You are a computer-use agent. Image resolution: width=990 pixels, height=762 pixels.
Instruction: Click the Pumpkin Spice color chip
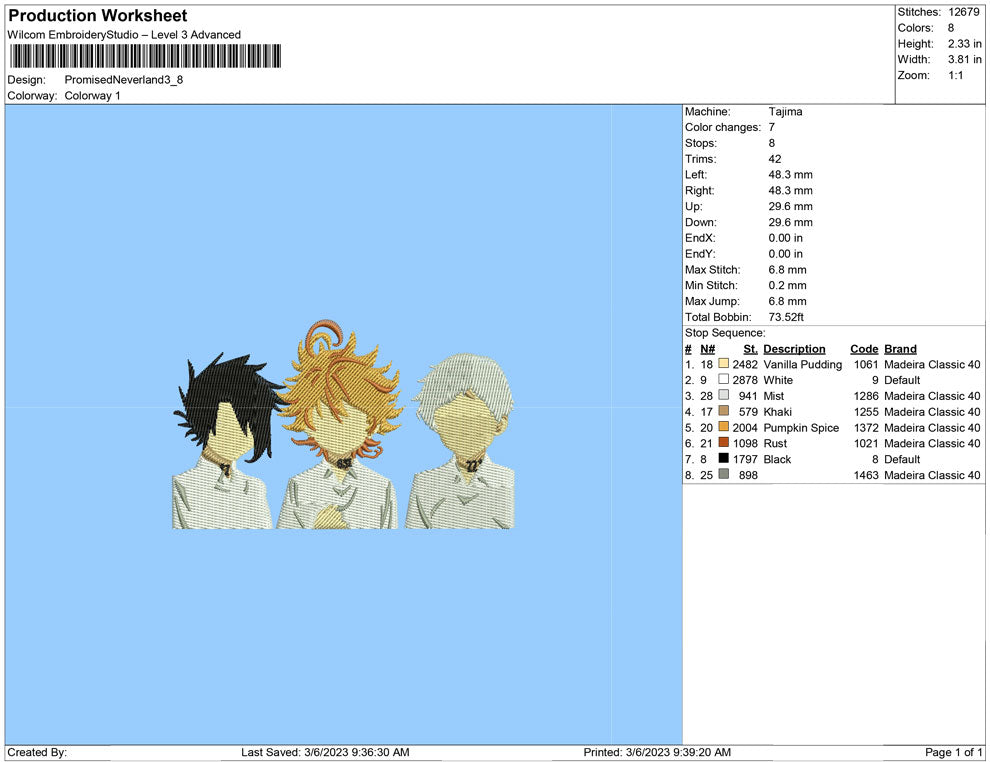[x=724, y=428]
